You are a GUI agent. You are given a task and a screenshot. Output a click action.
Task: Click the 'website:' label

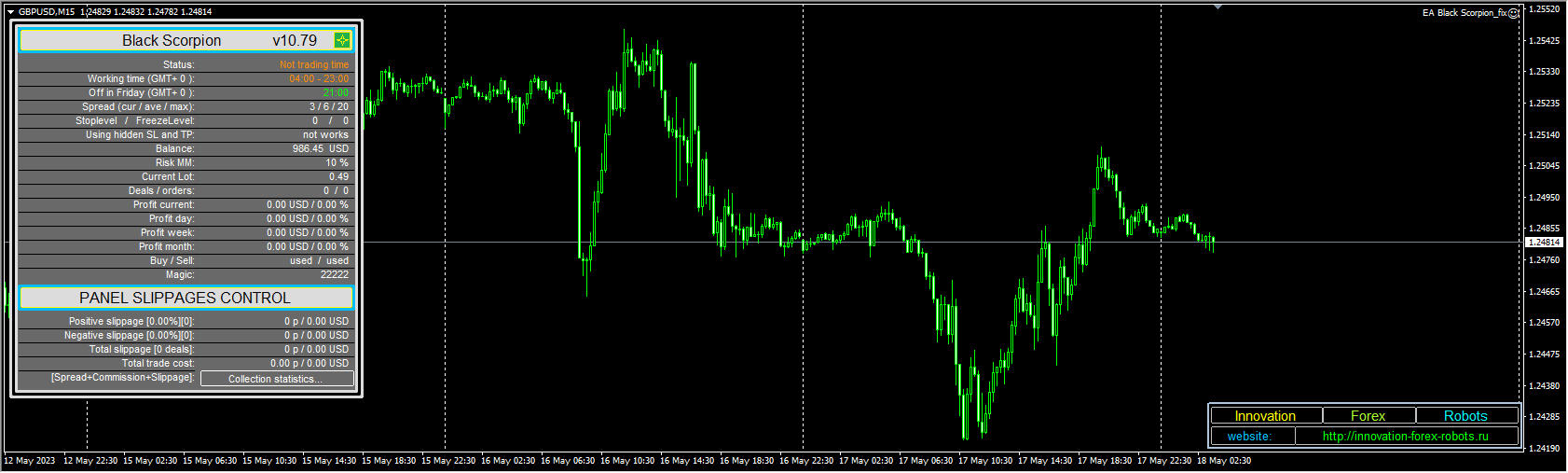1249,436
